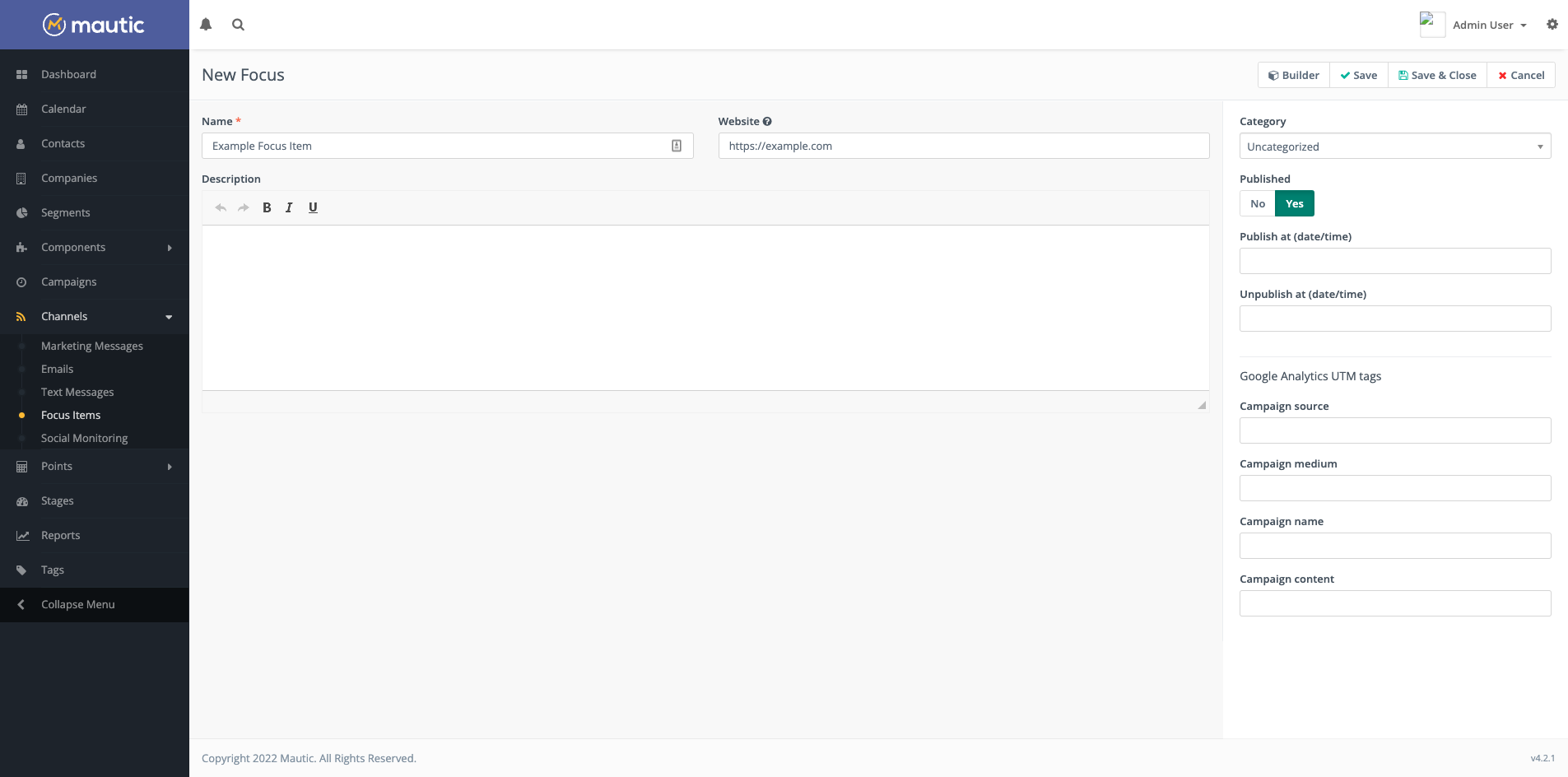Click the search magnifier icon
The height and width of the screenshot is (777, 1568).
(x=238, y=25)
